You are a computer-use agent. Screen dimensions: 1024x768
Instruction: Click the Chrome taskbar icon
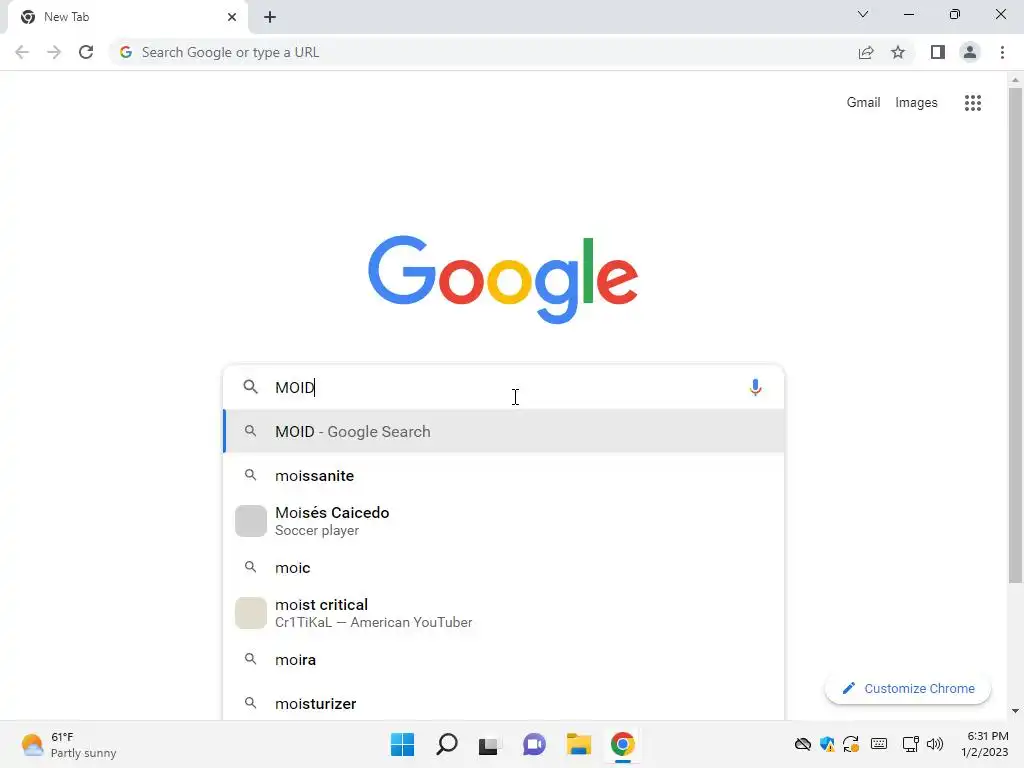[622, 744]
